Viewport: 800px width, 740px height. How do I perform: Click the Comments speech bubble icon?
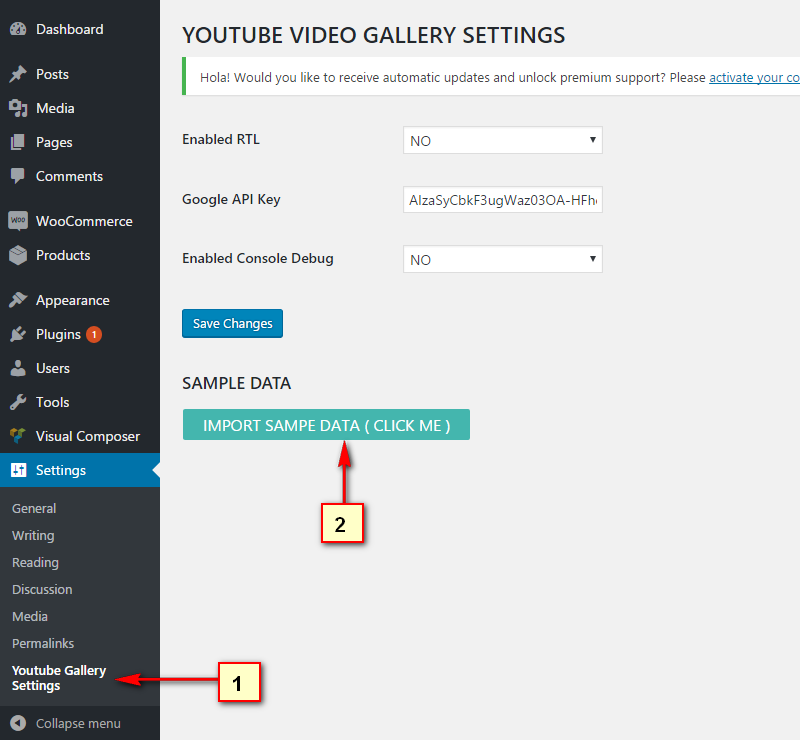point(18,176)
